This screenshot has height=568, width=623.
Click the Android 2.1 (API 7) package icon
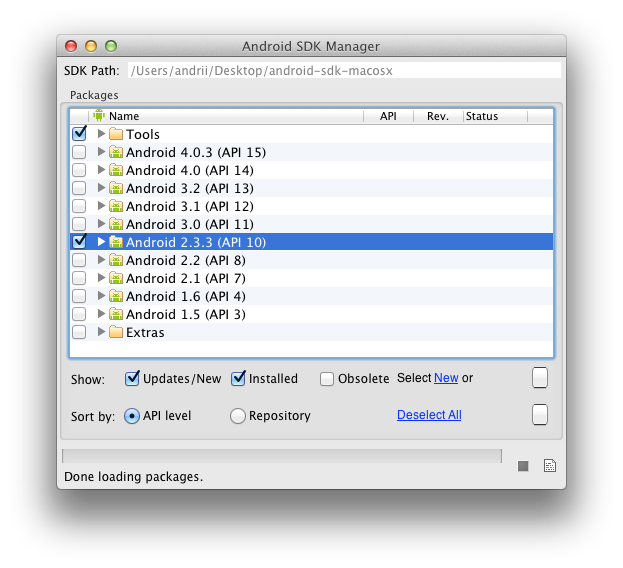click(x=116, y=278)
